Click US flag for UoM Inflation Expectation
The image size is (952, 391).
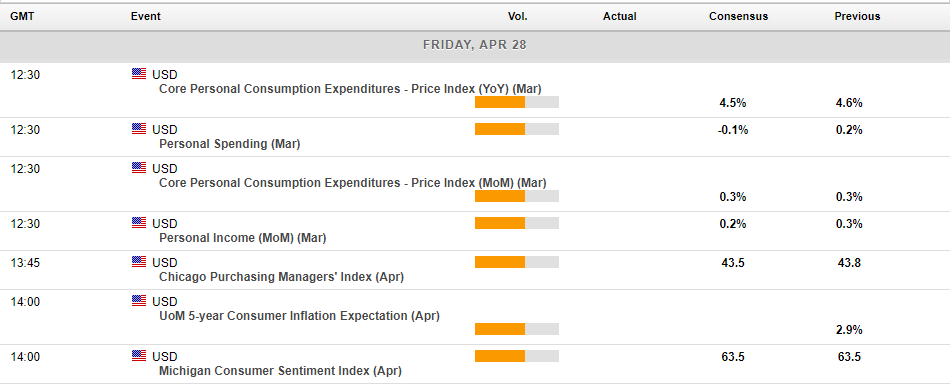coord(139,301)
